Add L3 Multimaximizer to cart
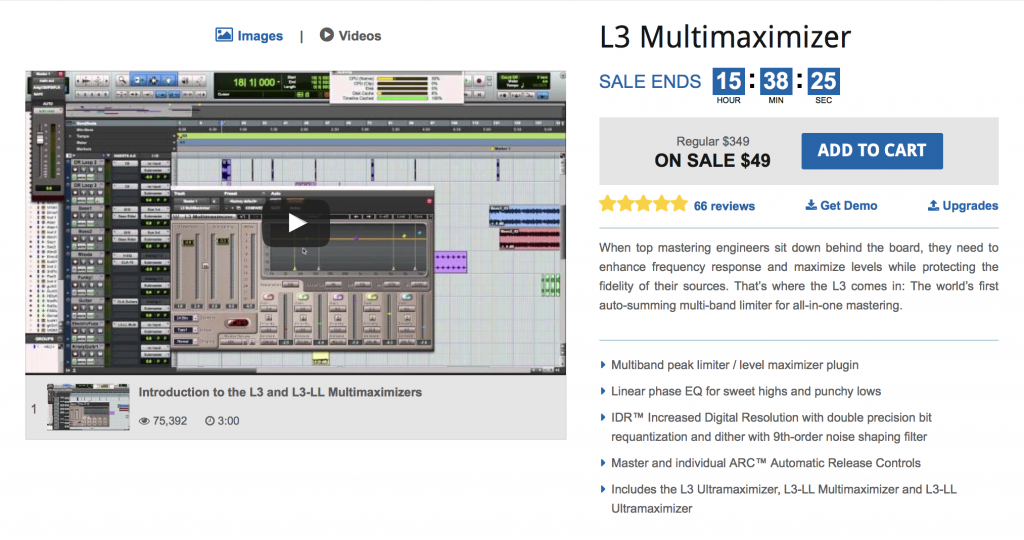Viewport: 1024px width, 540px height. coord(872,151)
